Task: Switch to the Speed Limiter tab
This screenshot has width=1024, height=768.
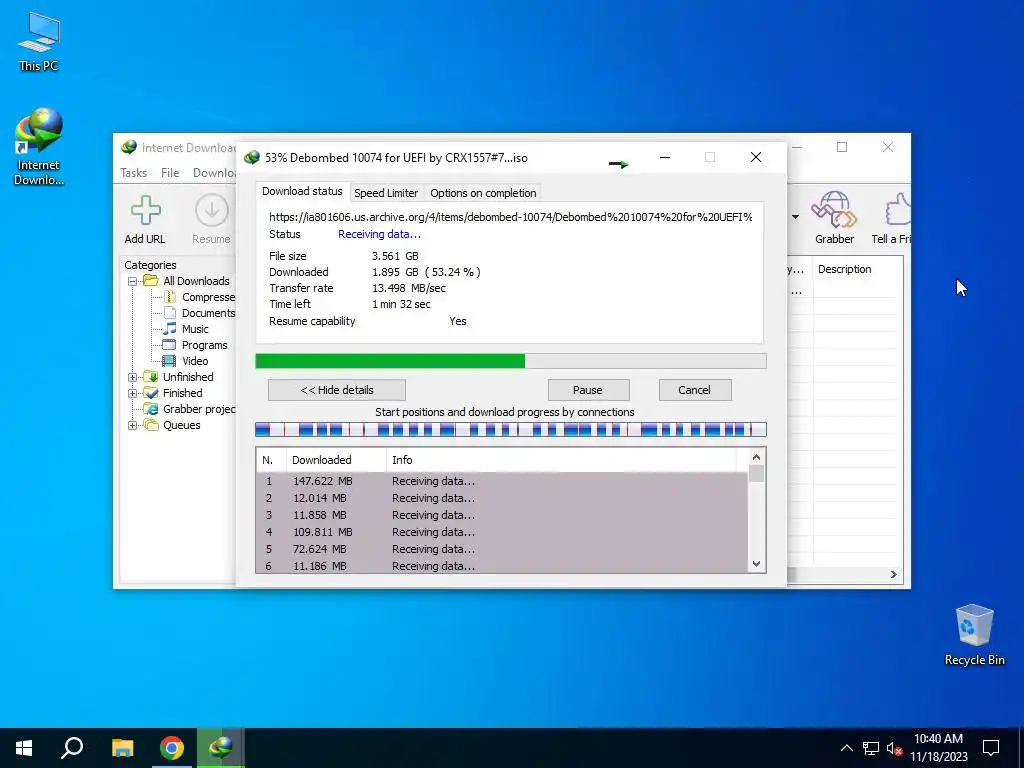Action: coord(386,193)
